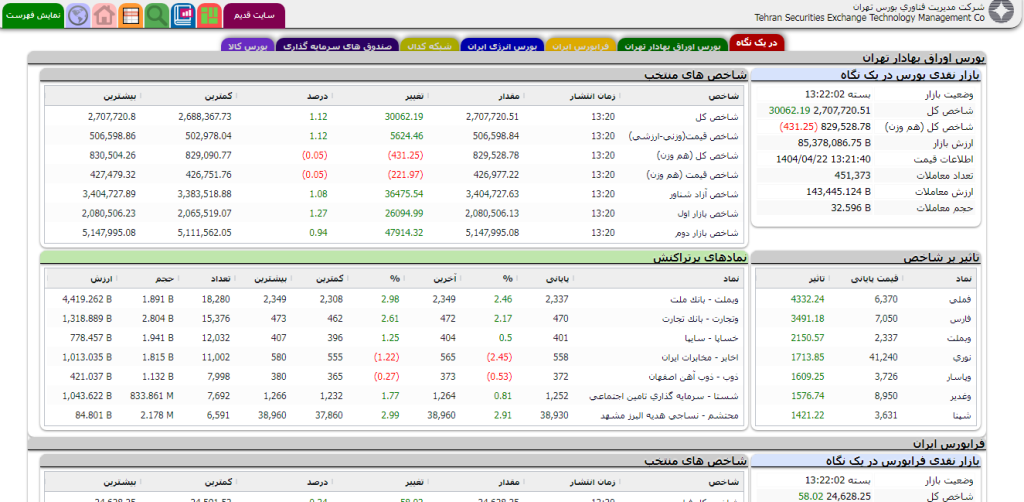
Task: Click the value 4,419.262 B in ارزش column
Action: (x=88, y=299)
